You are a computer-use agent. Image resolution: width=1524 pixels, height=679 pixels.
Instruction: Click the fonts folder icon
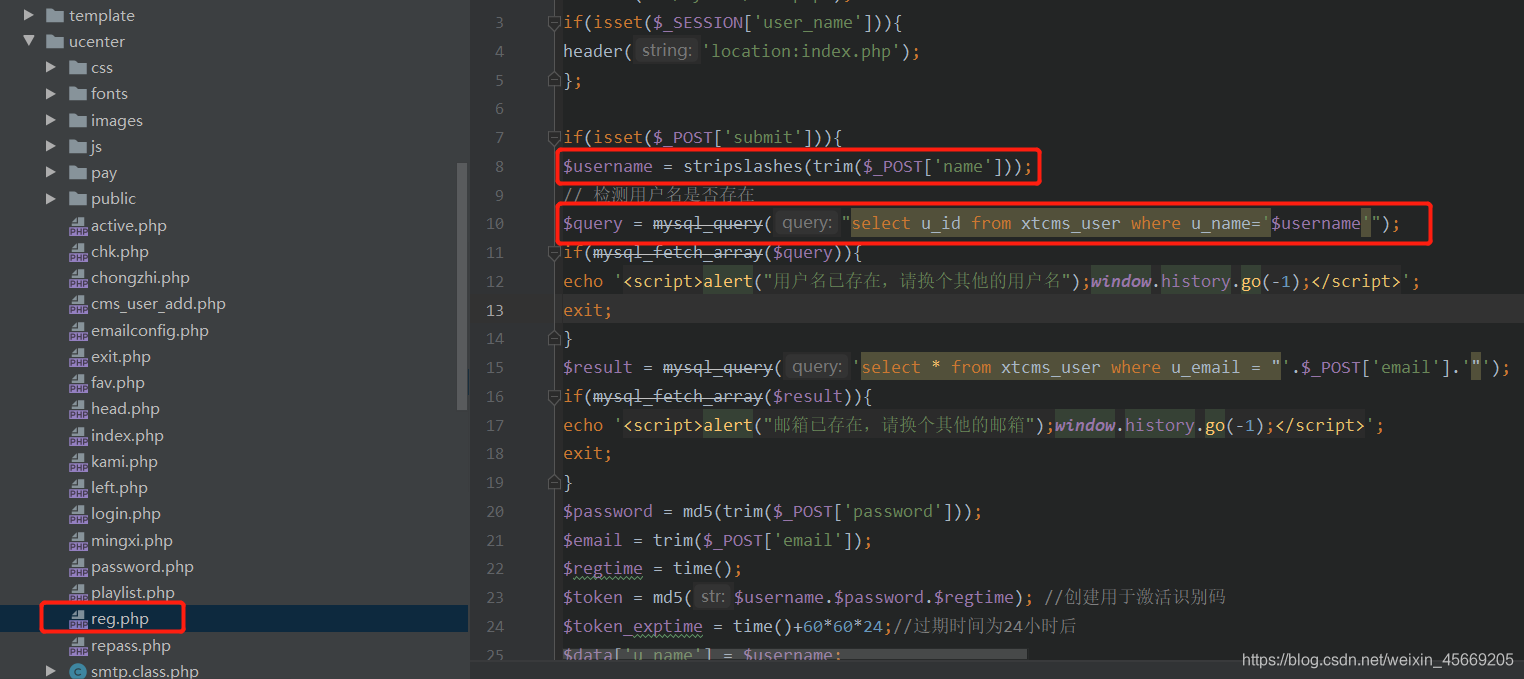coord(78,94)
